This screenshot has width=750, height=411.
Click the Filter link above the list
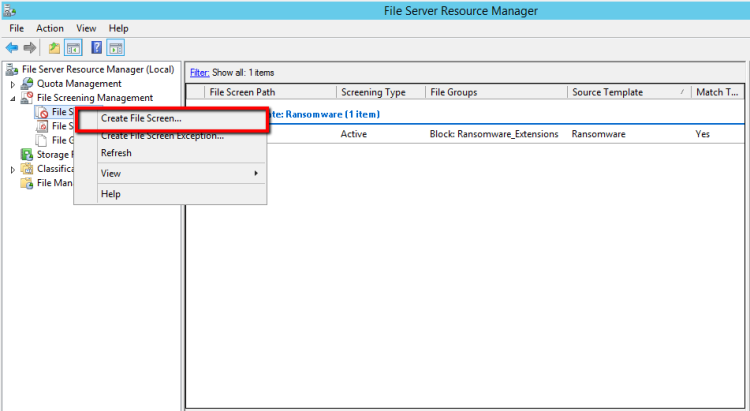point(199,73)
